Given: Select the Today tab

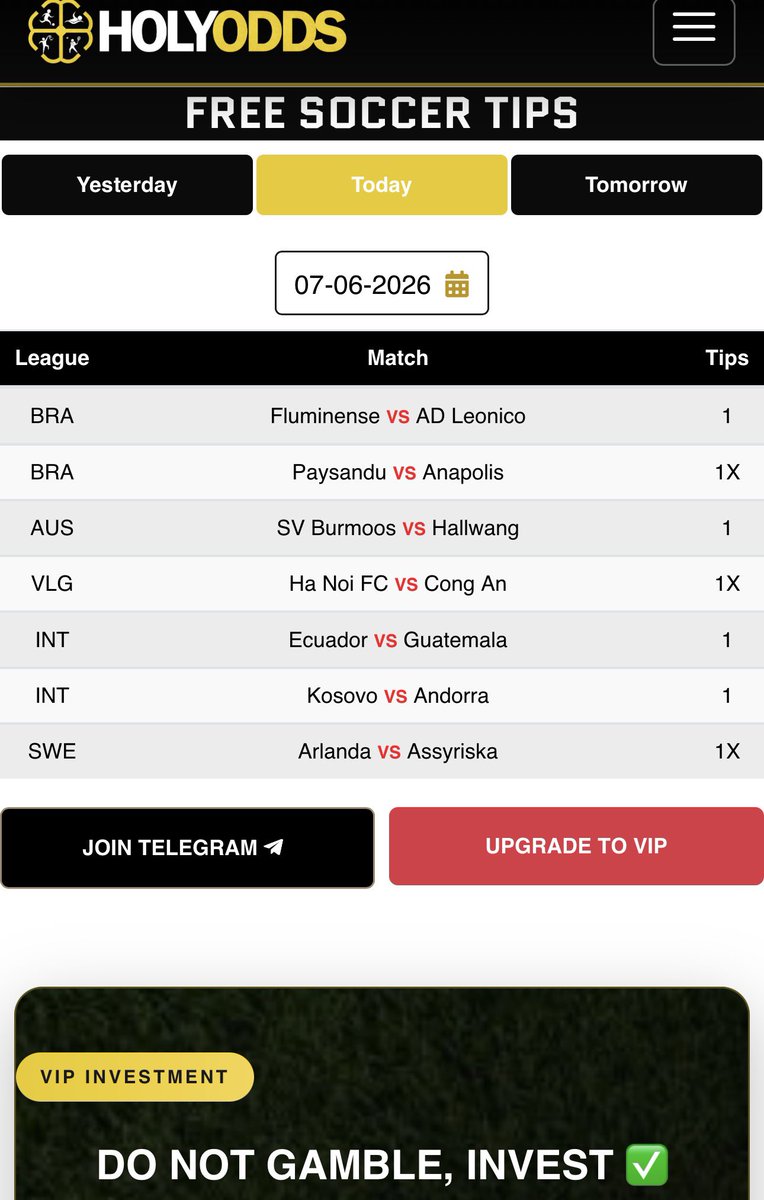Looking at the screenshot, I should point(382,185).
